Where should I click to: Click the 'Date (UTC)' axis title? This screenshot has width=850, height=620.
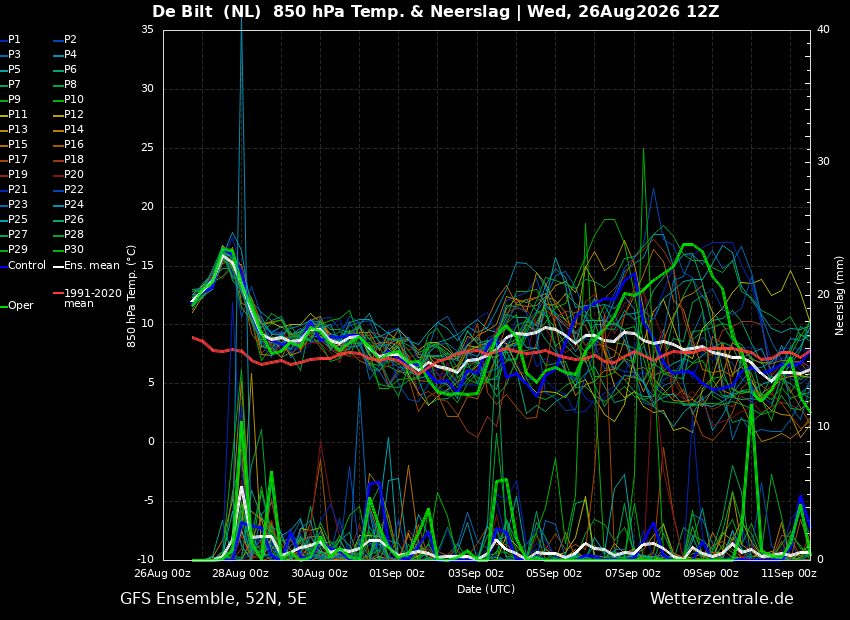pyautogui.click(x=486, y=589)
